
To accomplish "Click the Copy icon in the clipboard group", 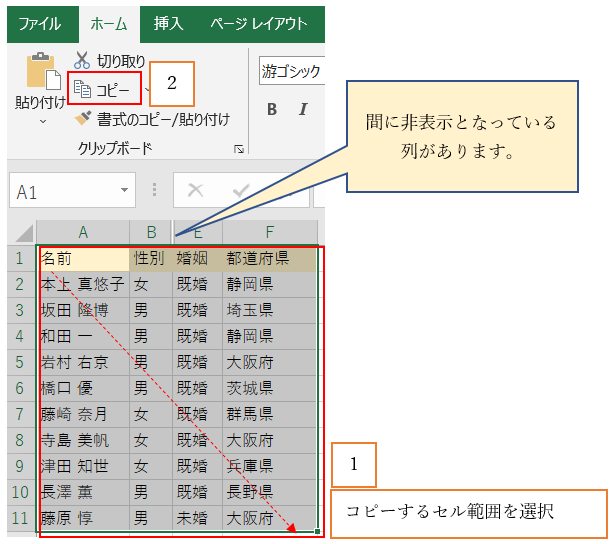I will point(83,90).
